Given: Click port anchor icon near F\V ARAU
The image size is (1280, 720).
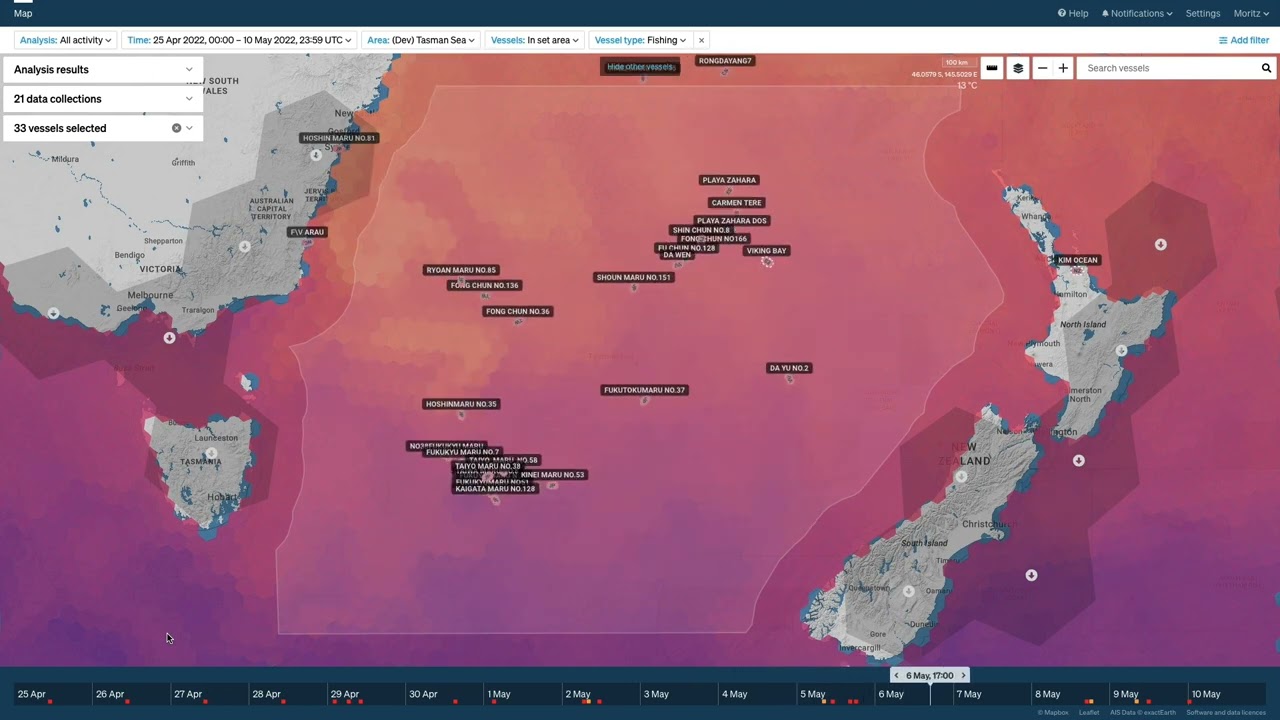Looking at the screenshot, I should (x=244, y=246).
